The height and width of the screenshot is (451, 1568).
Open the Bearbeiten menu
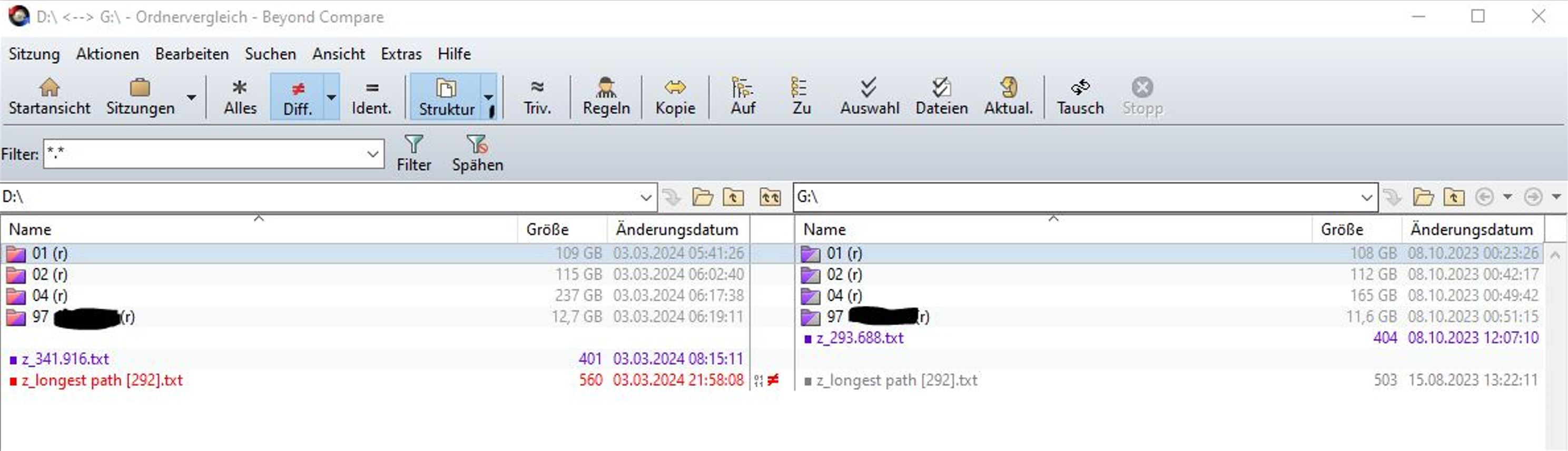192,54
